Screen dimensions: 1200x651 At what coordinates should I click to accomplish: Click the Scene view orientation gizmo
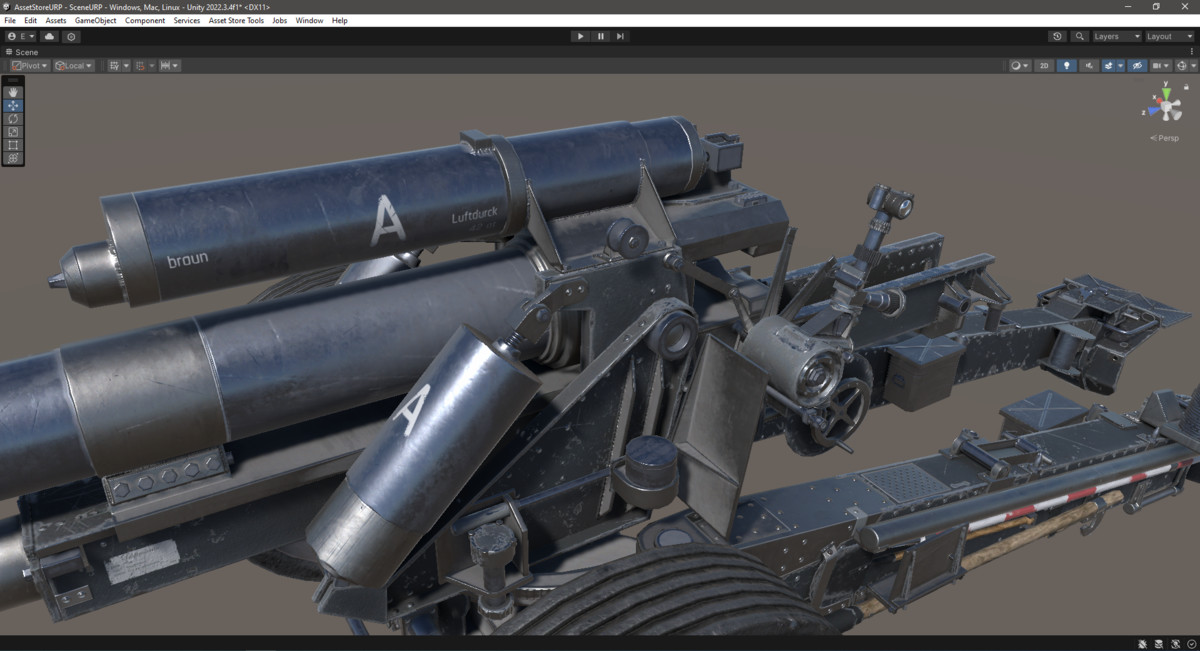pos(1166,105)
